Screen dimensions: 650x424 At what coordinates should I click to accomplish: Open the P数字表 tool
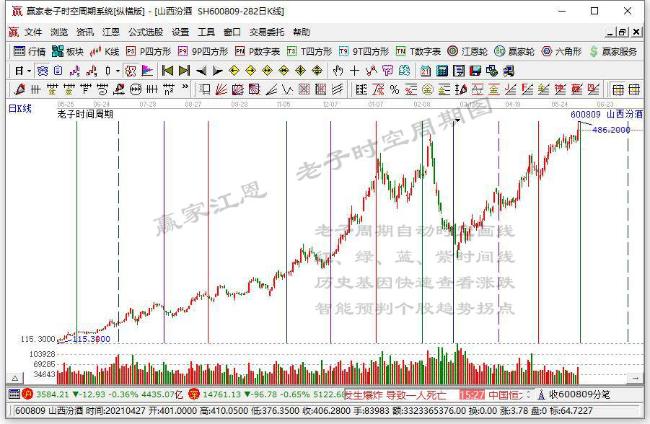point(257,51)
